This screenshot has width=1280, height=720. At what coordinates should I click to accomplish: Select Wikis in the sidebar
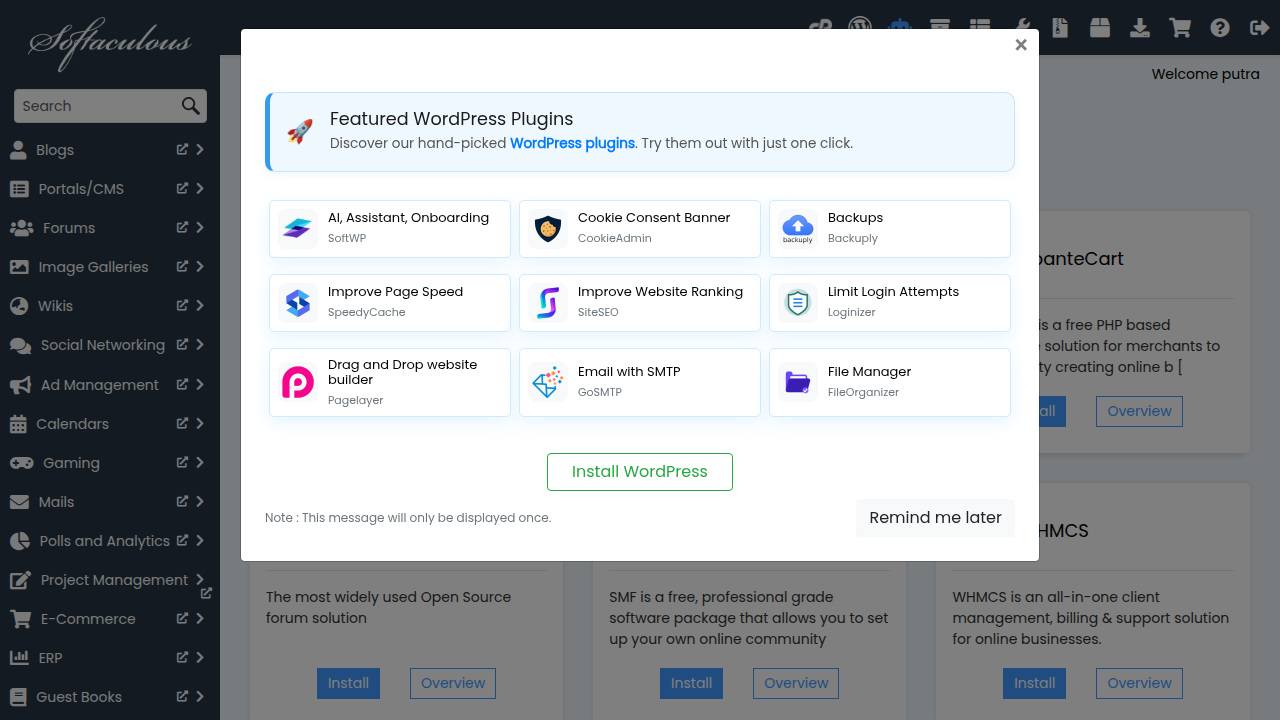point(55,306)
